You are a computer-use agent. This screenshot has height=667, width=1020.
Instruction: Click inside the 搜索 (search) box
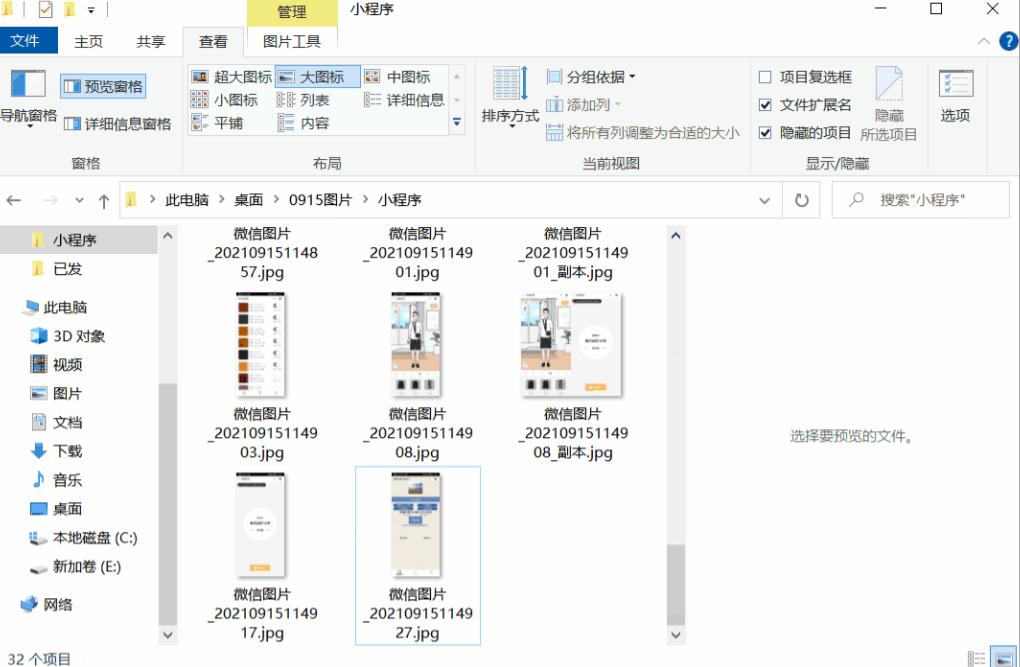coord(920,199)
